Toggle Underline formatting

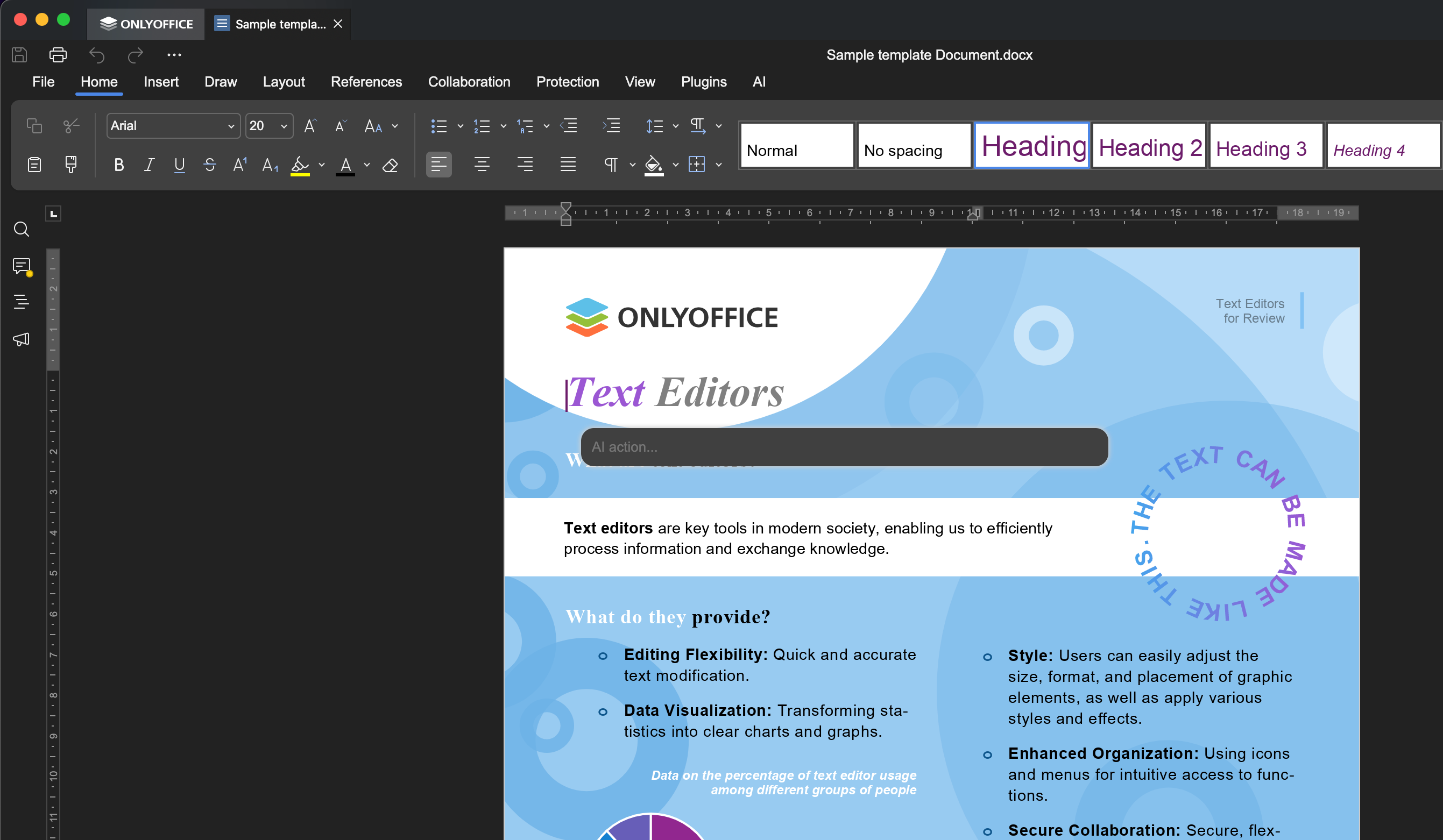179,166
